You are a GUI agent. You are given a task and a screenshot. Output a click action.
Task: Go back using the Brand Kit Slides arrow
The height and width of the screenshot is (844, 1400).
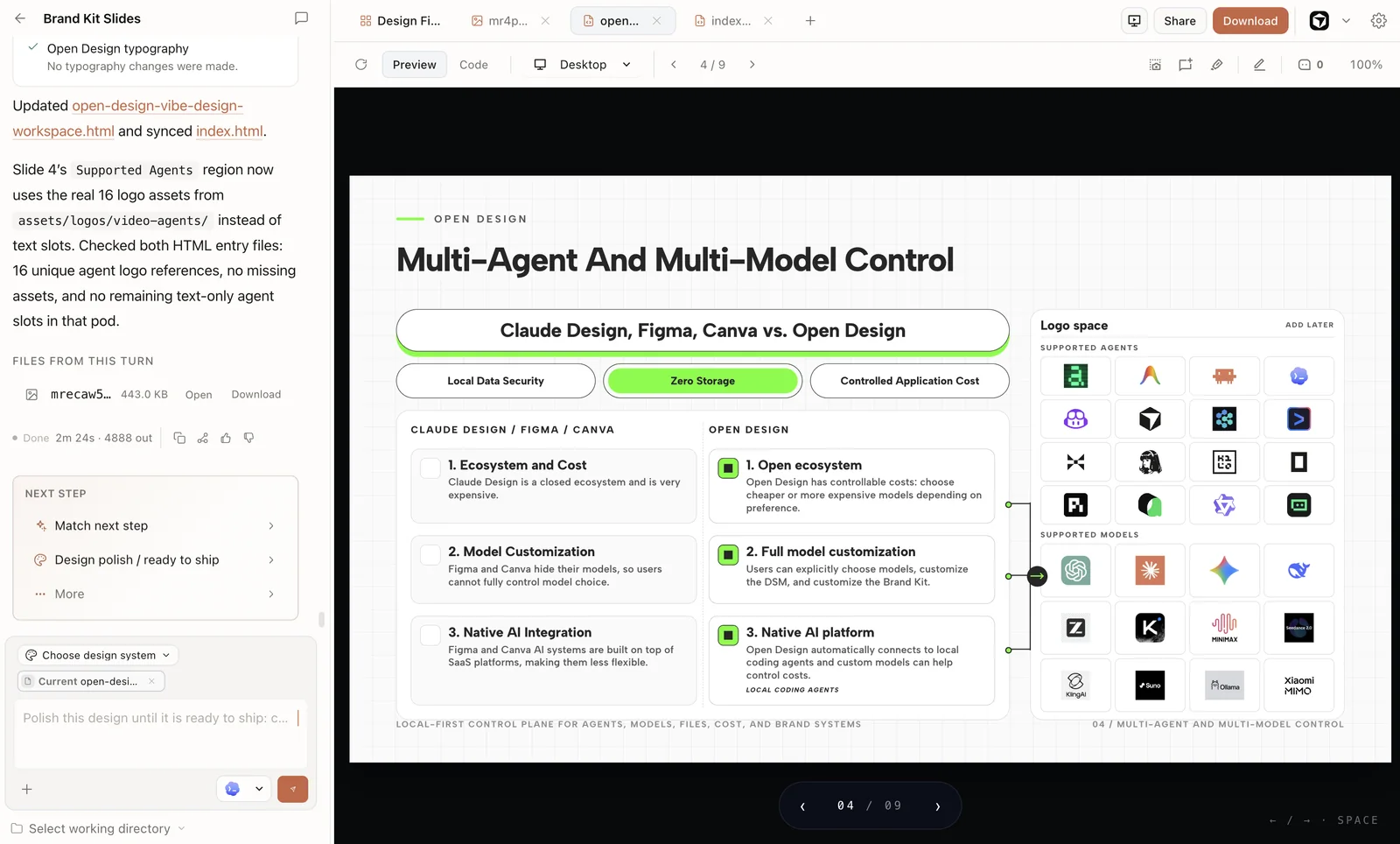pyautogui.click(x=20, y=18)
